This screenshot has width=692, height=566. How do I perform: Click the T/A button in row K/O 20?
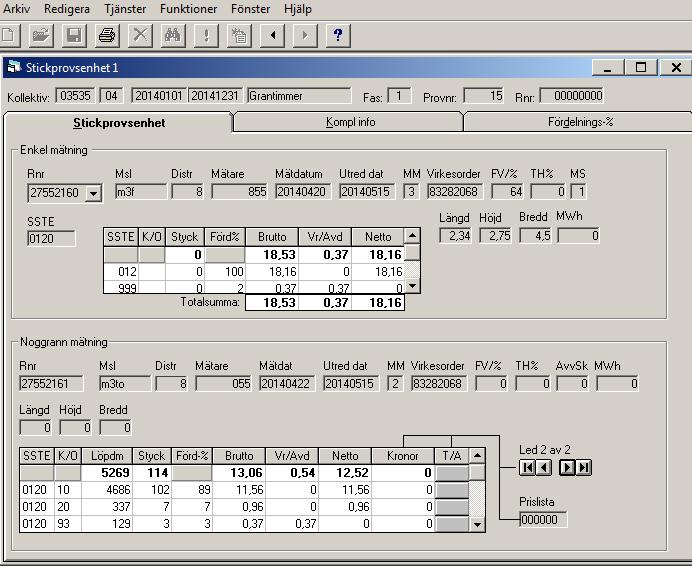coord(451,506)
